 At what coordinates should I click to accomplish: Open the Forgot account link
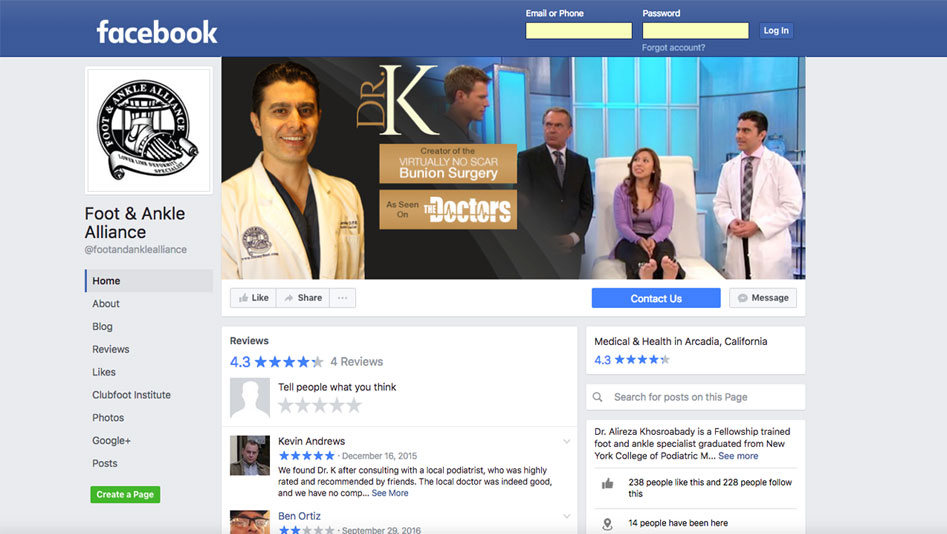pyautogui.click(x=673, y=48)
